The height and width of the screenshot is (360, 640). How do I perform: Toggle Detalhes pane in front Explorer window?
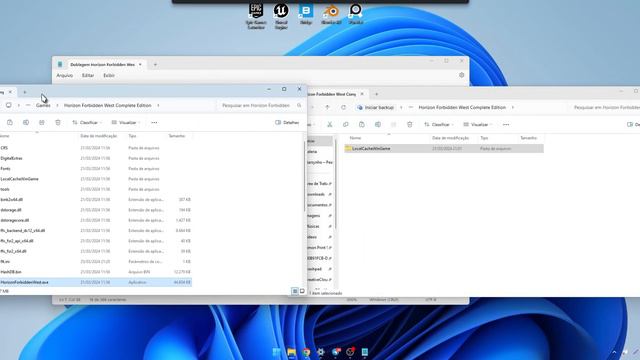tap(287, 122)
